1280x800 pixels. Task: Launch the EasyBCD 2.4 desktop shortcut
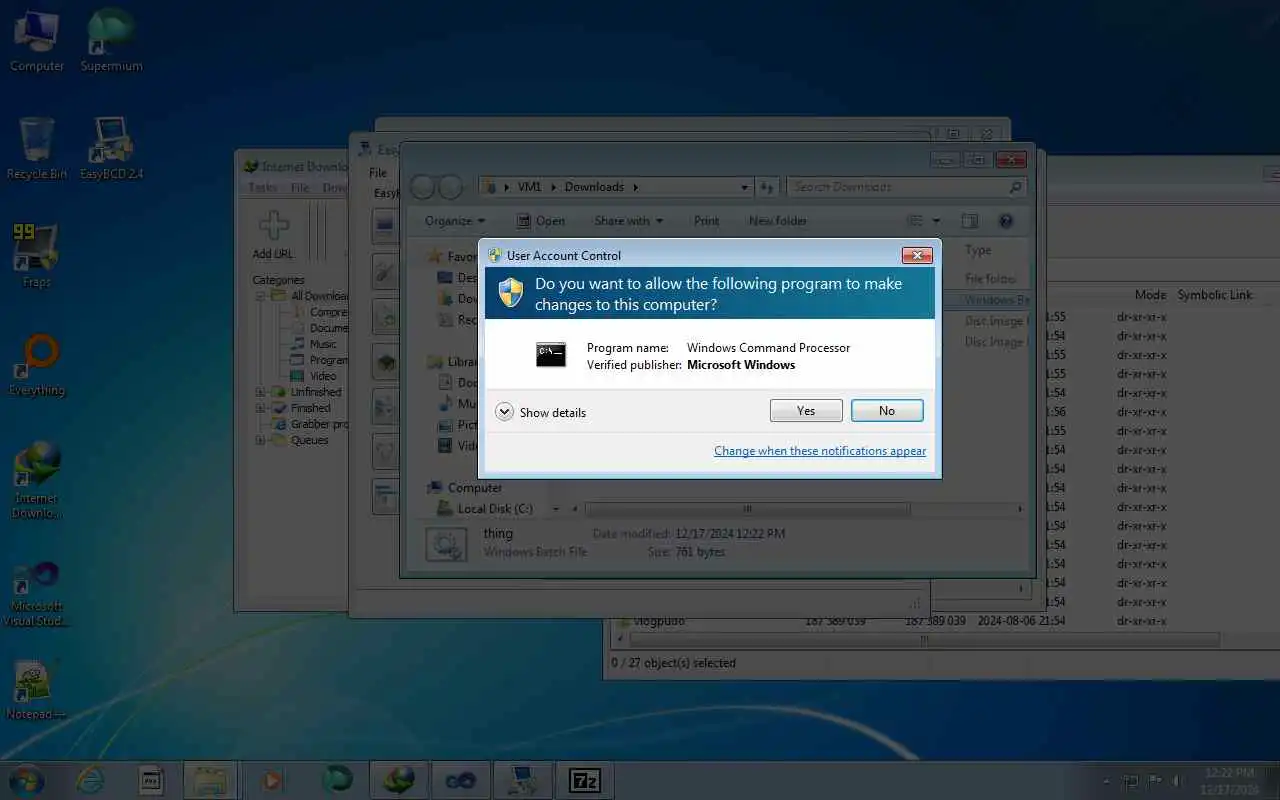point(111,148)
